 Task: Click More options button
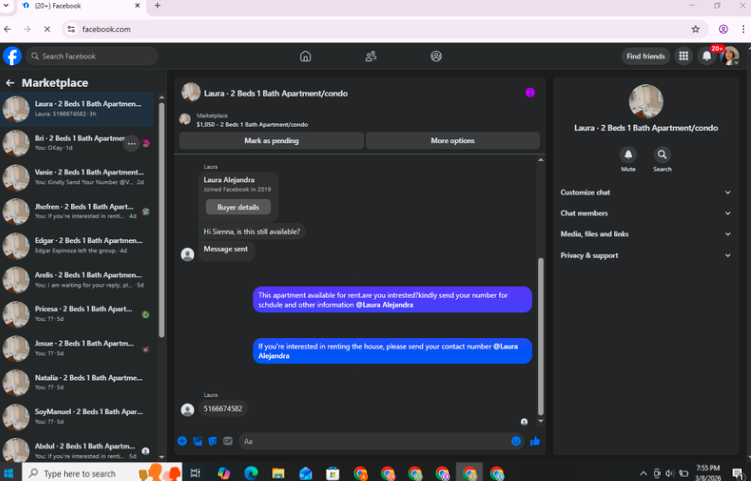[453, 140]
